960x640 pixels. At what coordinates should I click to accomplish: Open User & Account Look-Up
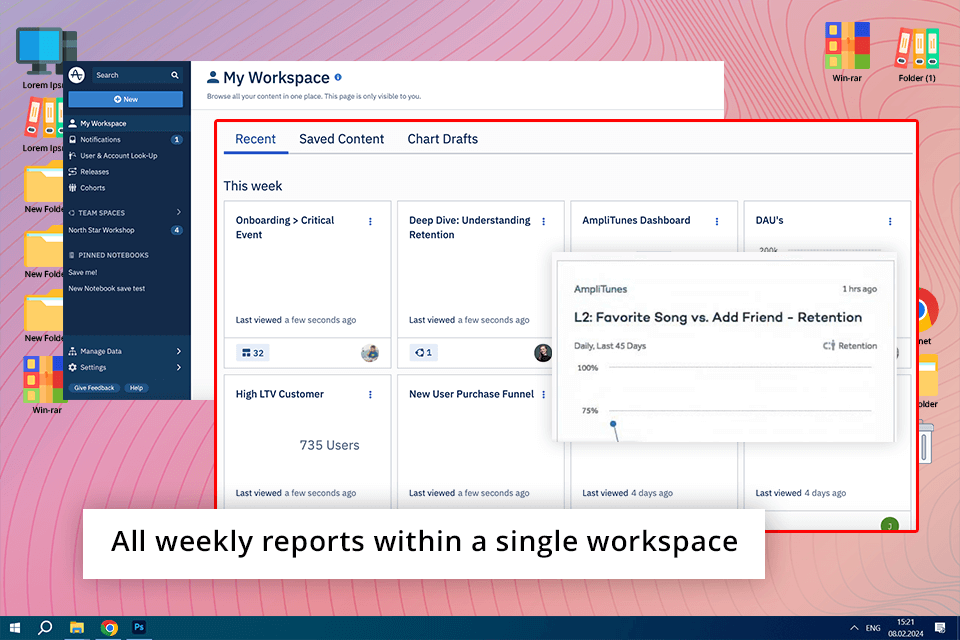tap(126, 156)
